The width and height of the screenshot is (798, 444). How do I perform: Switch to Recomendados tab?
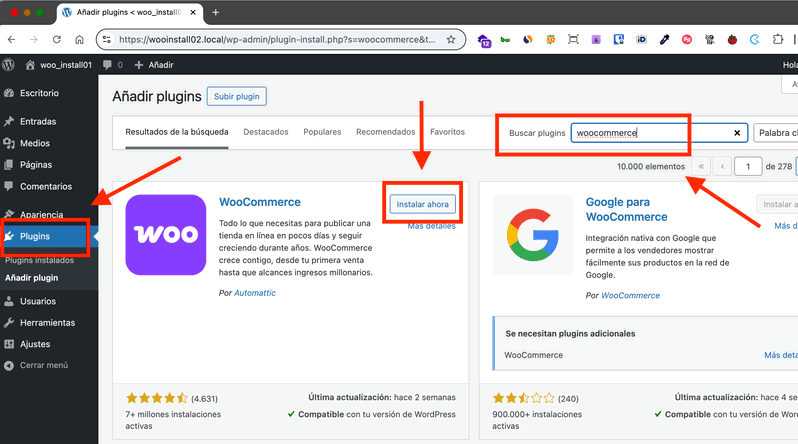[x=385, y=132]
